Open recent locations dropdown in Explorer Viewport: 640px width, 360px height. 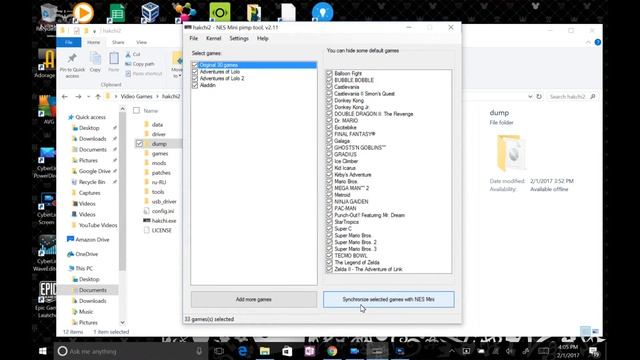[x=88, y=97]
